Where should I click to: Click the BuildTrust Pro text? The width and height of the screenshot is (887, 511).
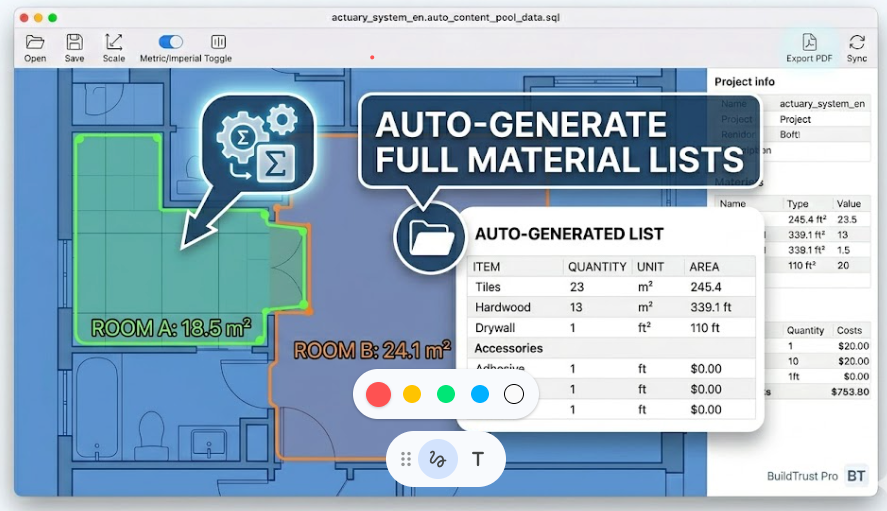[x=802, y=476]
